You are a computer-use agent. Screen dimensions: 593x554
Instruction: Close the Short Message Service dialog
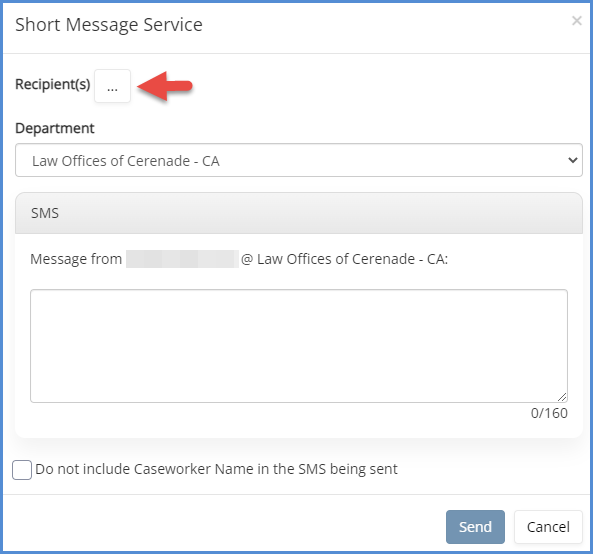[576, 21]
